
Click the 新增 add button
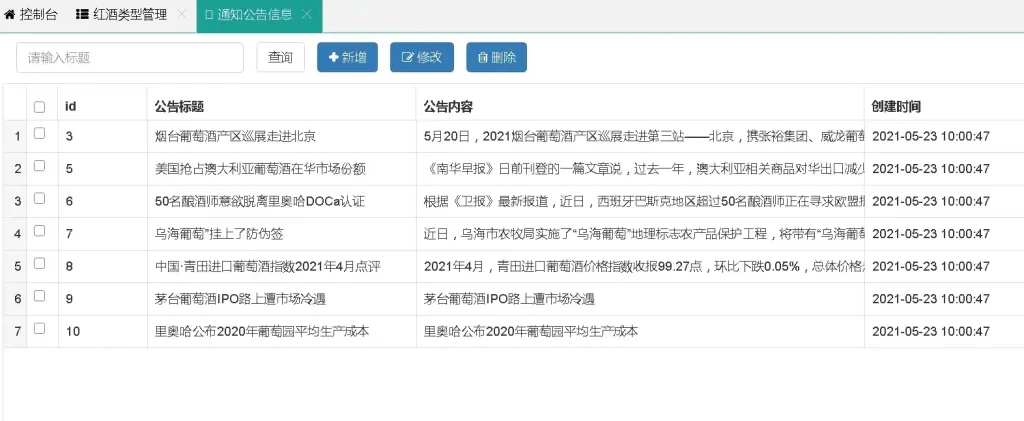click(x=347, y=57)
